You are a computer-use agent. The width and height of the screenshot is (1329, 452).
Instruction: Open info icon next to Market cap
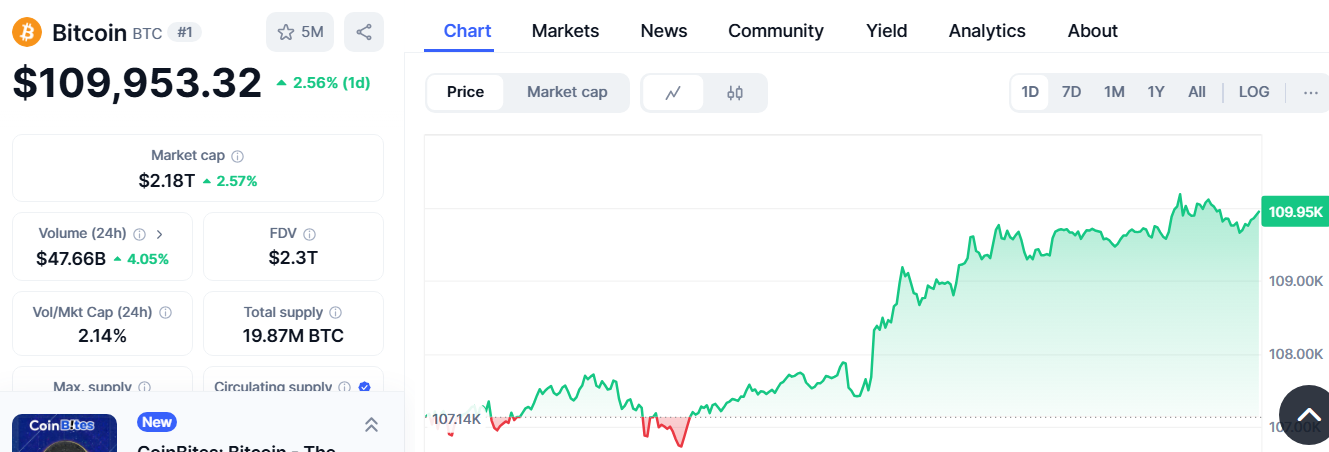point(237,156)
